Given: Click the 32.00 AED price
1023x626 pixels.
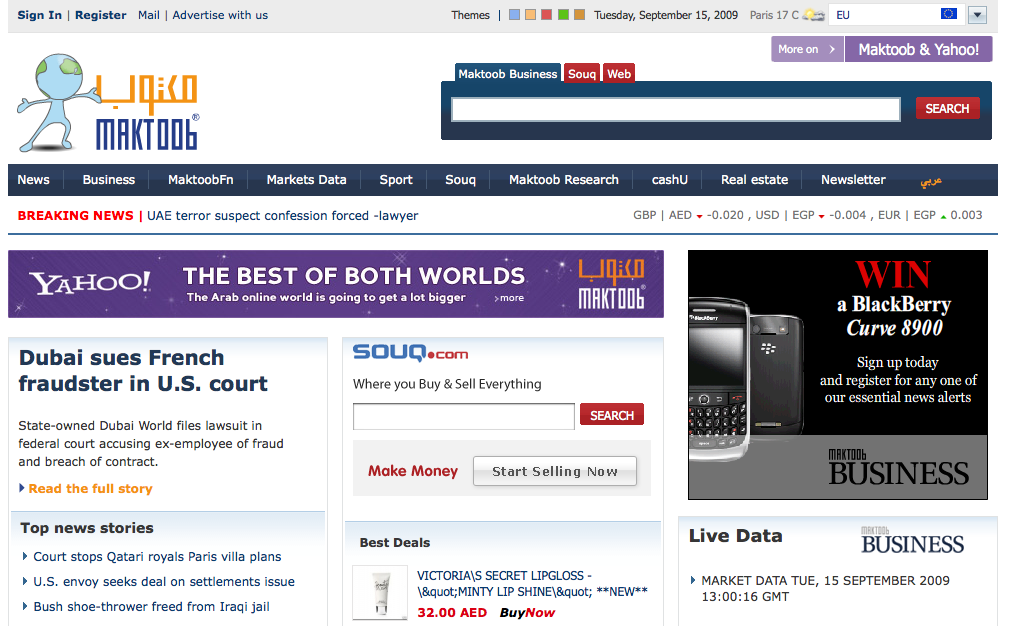Looking at the screenshot, I should pos(451,613).
